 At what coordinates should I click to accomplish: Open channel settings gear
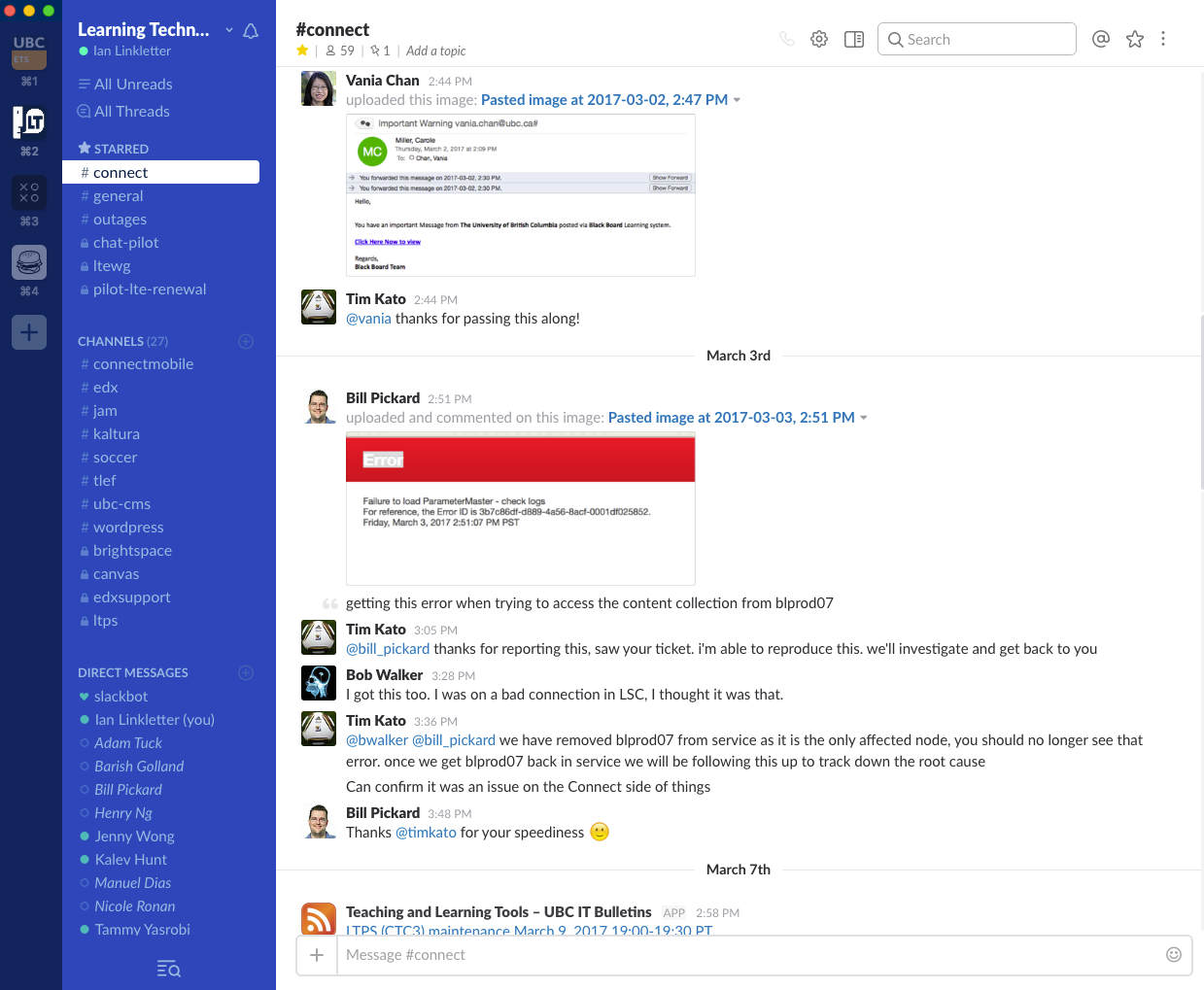tap(819, 39)
